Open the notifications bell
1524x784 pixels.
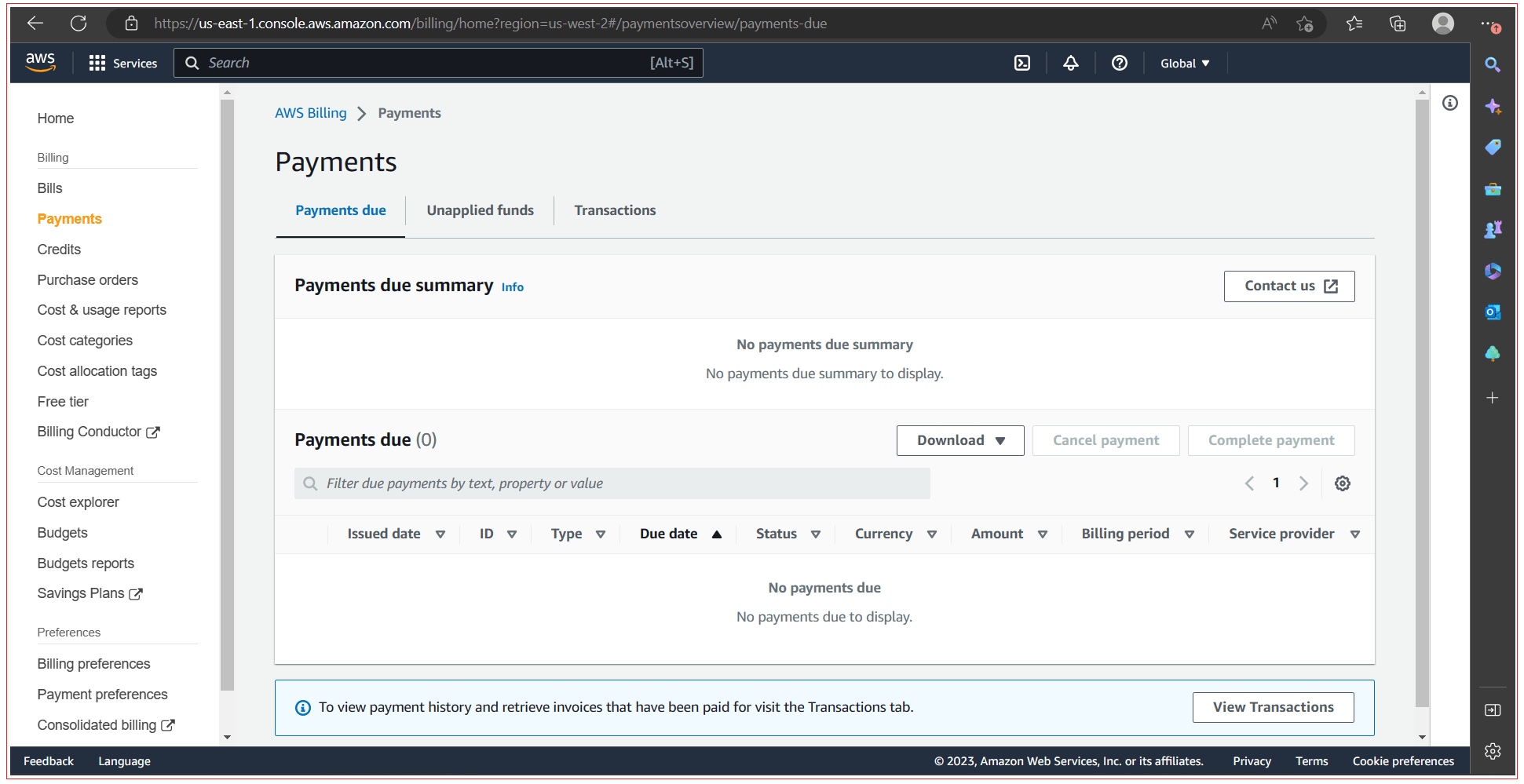[1071, 63]
